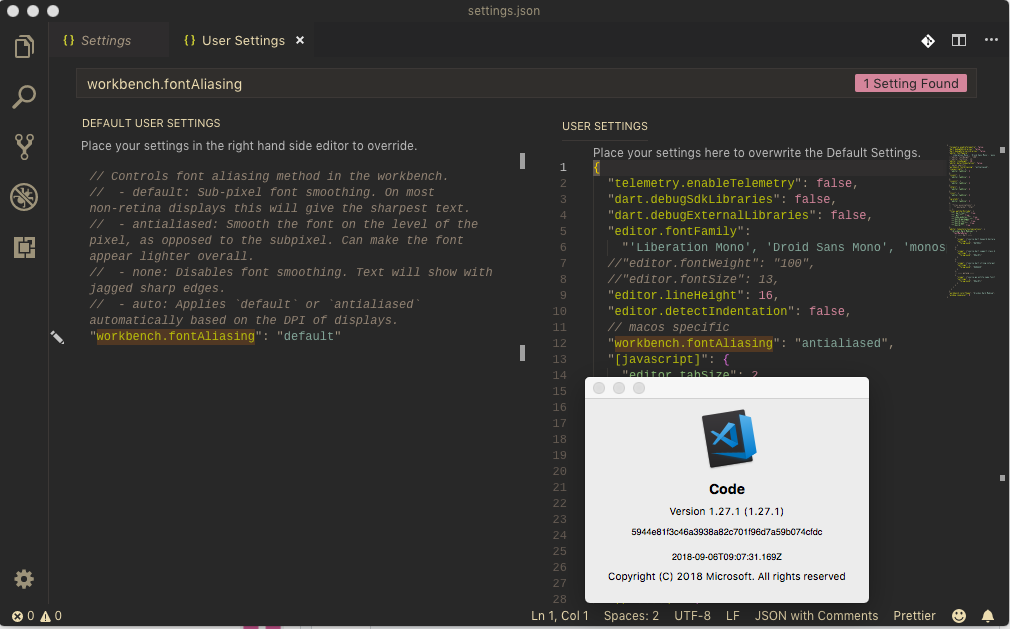Select the Debug icon in the activity bar
1010x629 pixels.
point(24,197)
